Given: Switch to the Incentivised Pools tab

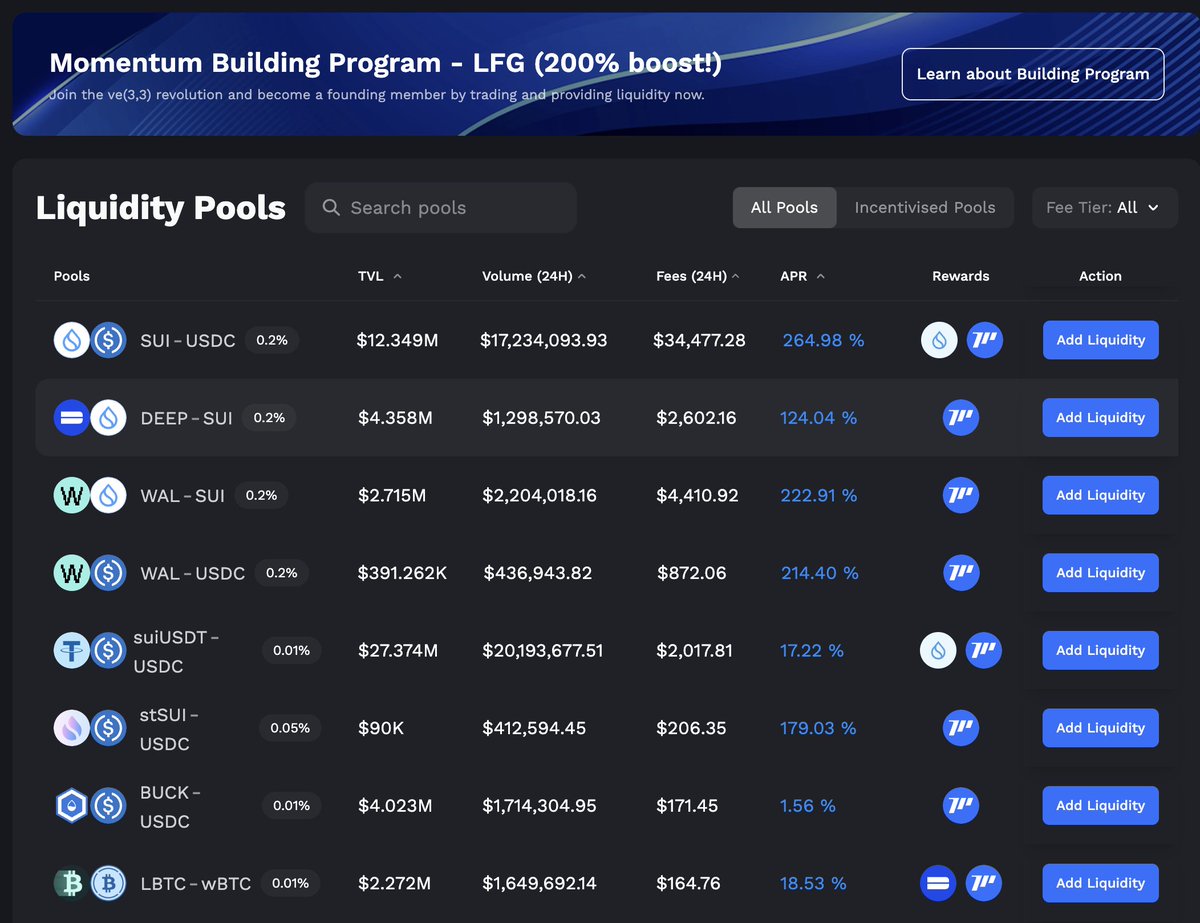Looking at the screenshot, I should [x=925, y=208].
